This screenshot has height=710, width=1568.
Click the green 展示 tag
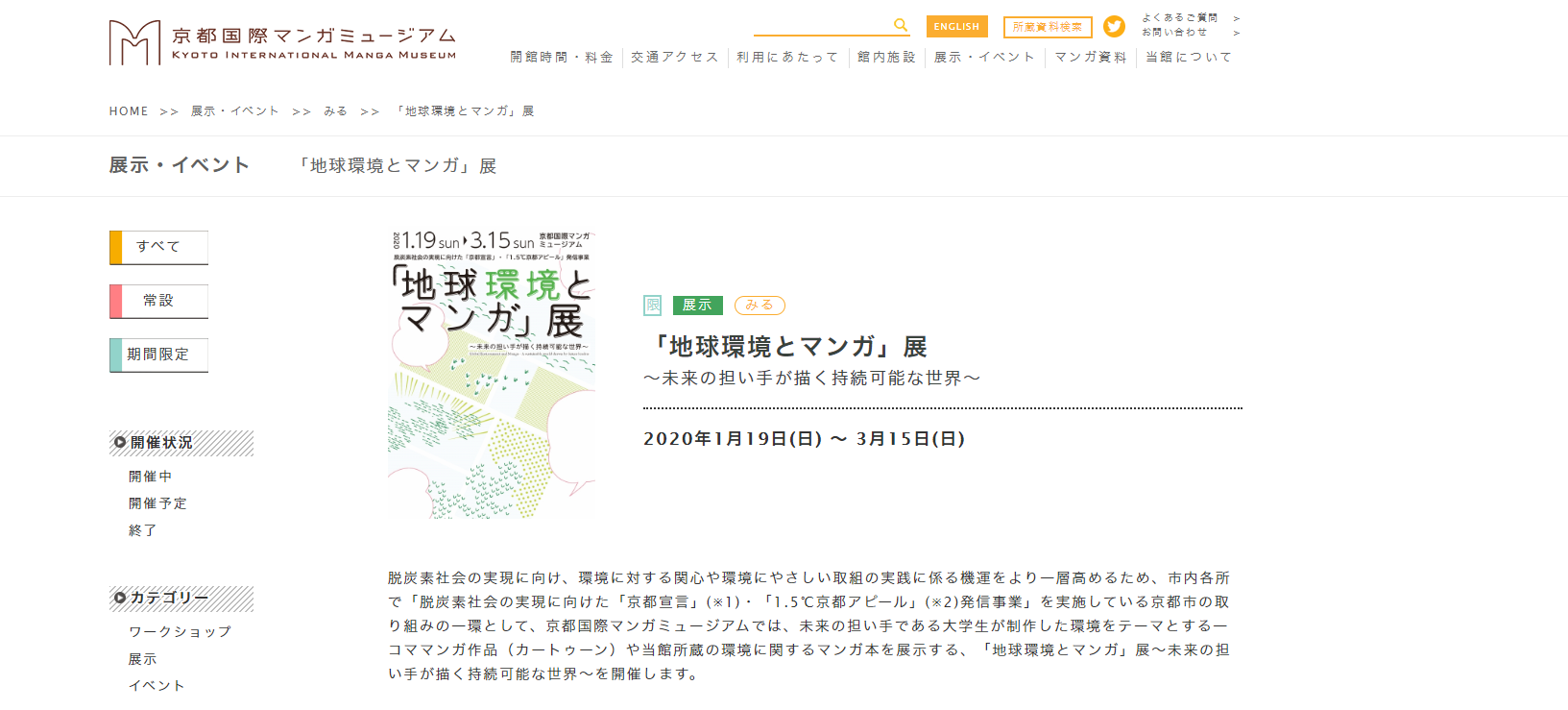[697, 306]
